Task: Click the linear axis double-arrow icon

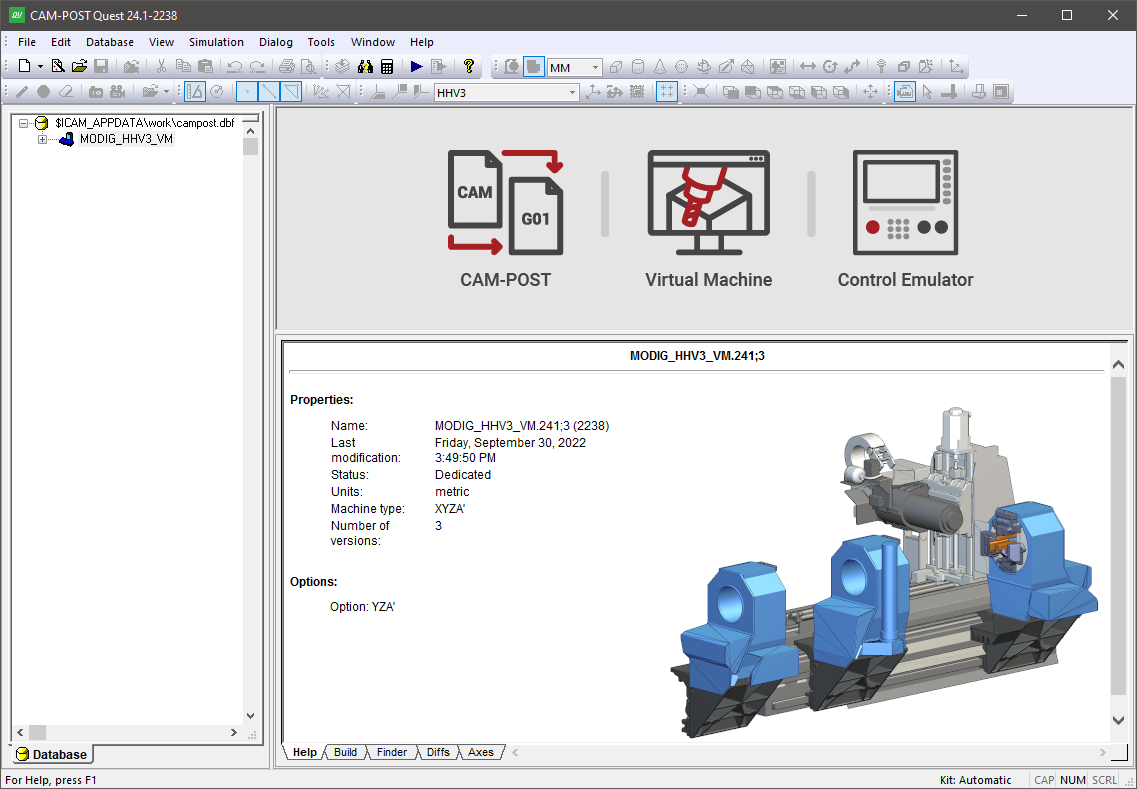Action: (807, 67)
